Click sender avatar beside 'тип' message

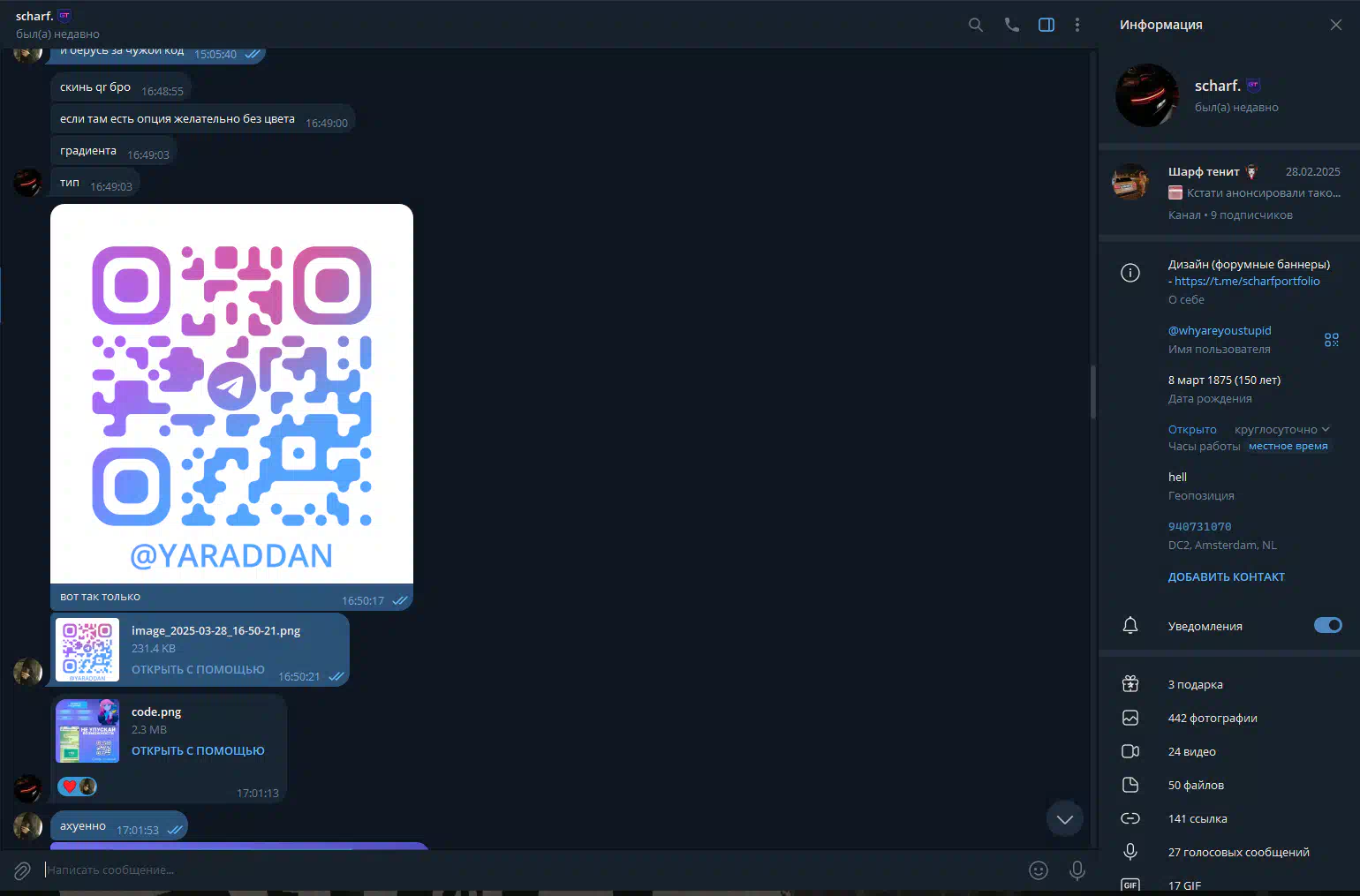click(x=27, y=182)
